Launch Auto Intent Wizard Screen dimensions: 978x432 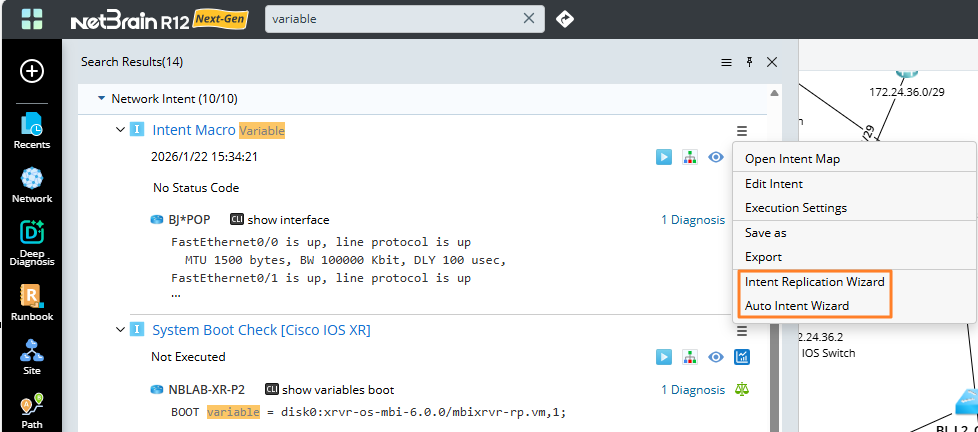pos(796,306)
